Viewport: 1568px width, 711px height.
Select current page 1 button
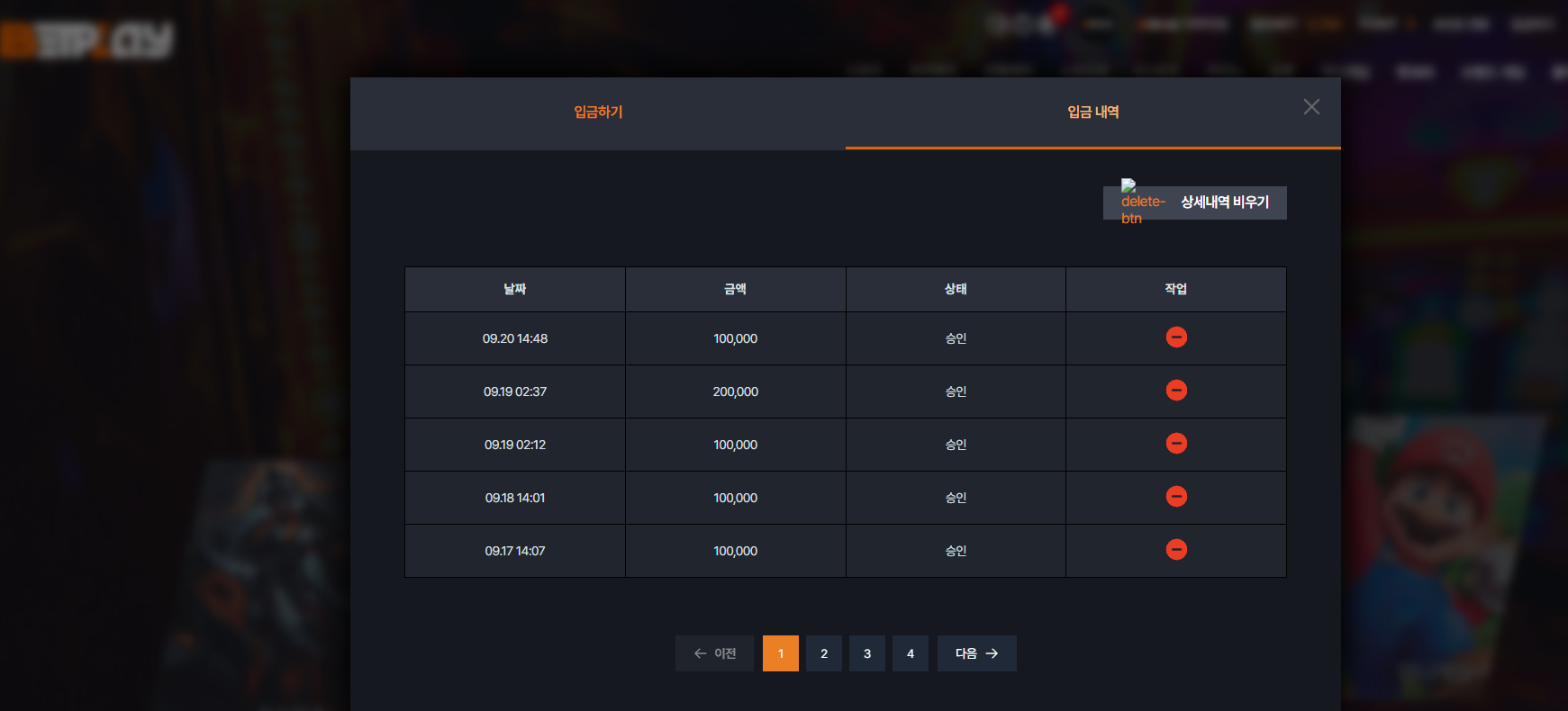781,653
